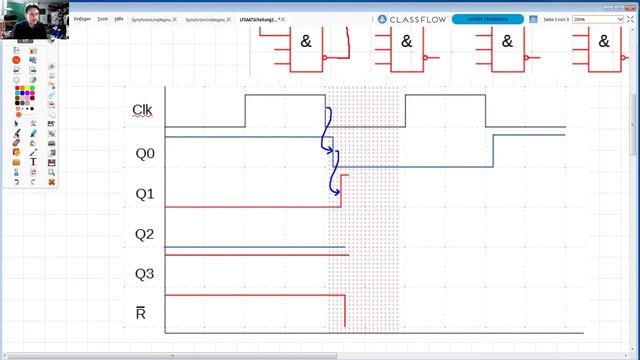Go to the next page arrow icon
Screen dimensions: 640x360
(33, 70)
